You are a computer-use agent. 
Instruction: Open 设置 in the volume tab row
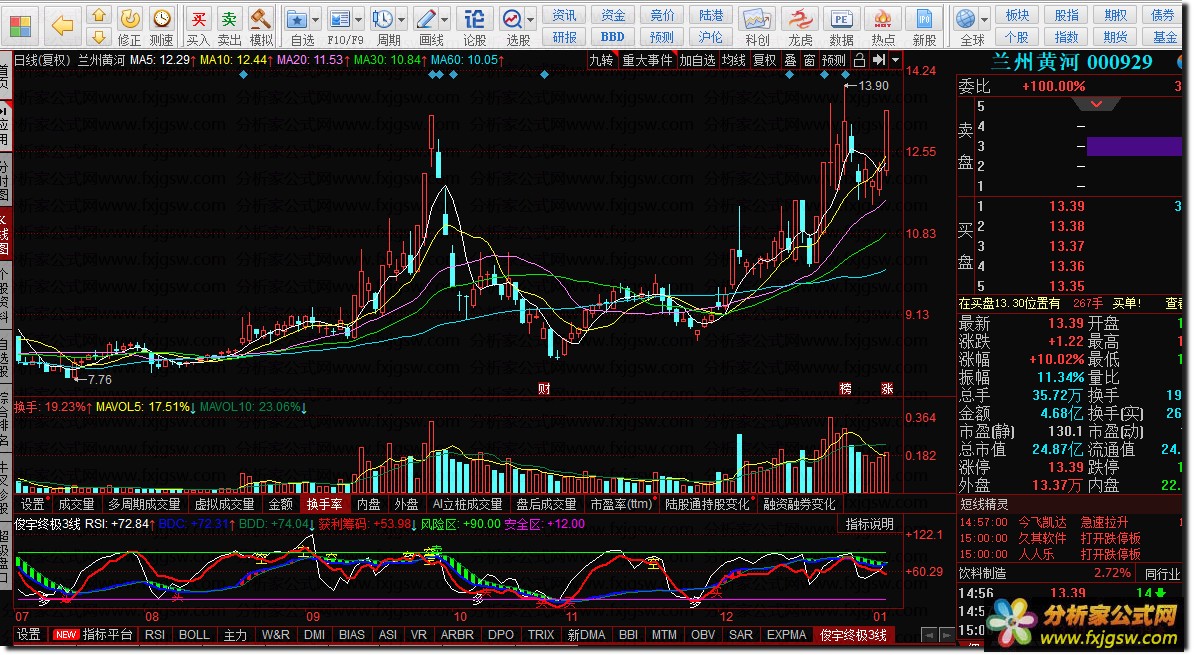coord(33,504)
